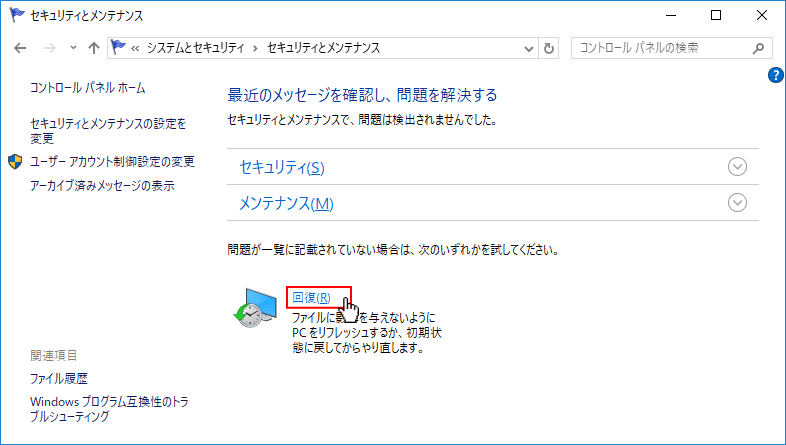Minimize the セキュリティとメンテナンス window
Screen dimensions: 786x445
click(x=671, y=16)
